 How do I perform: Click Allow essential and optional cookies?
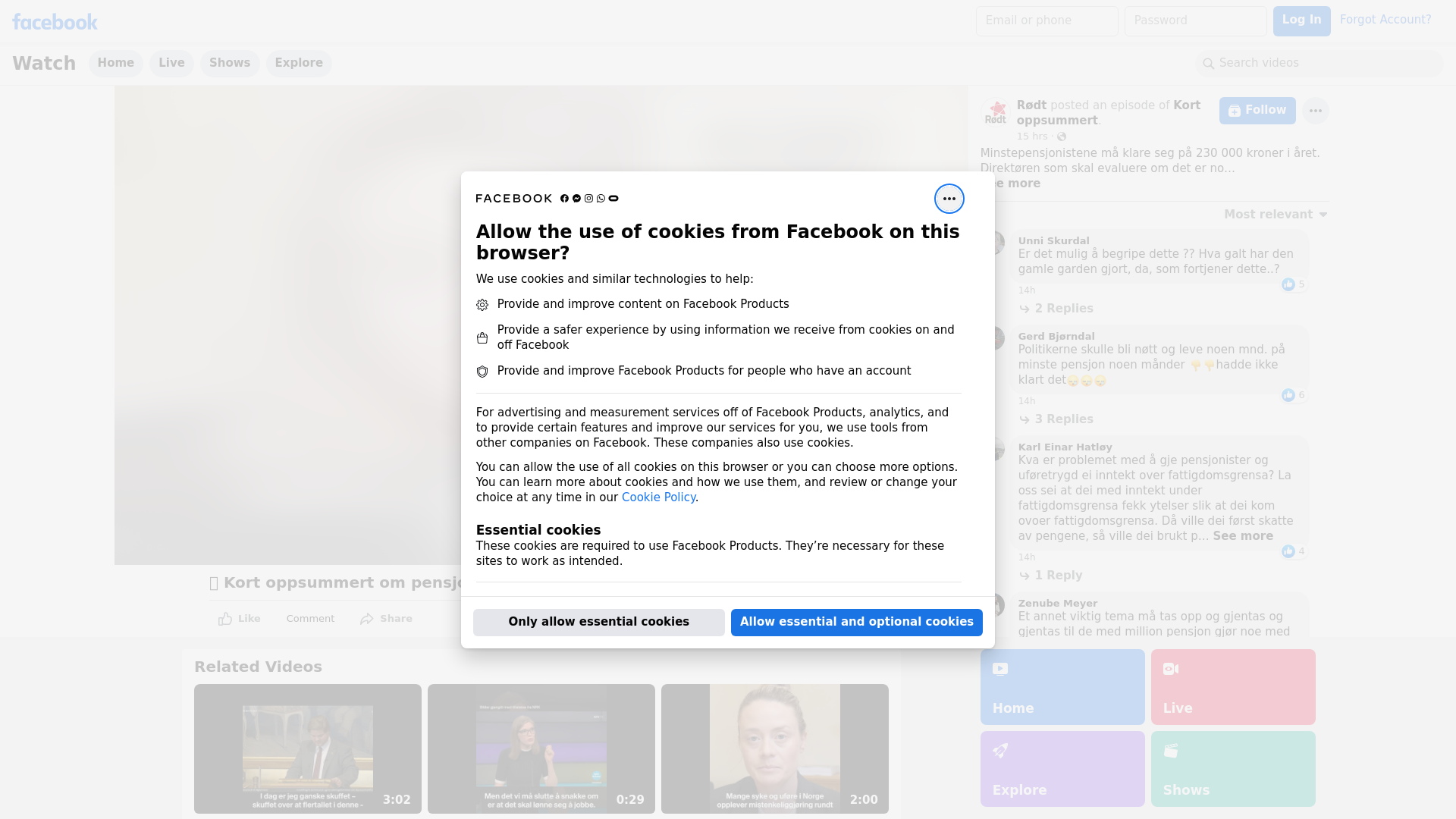point(856,622)
